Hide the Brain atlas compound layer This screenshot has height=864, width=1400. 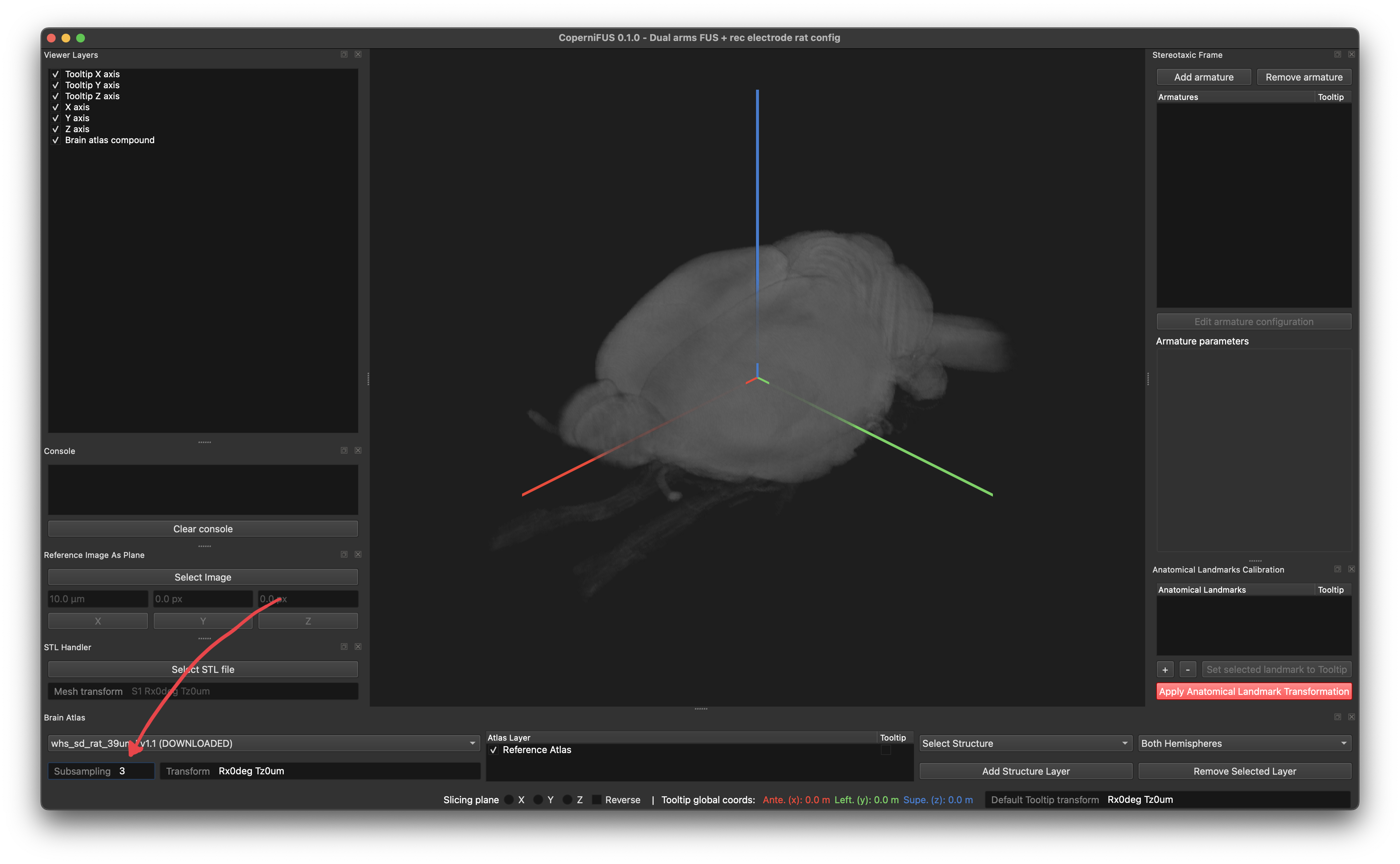click(55, 140)
